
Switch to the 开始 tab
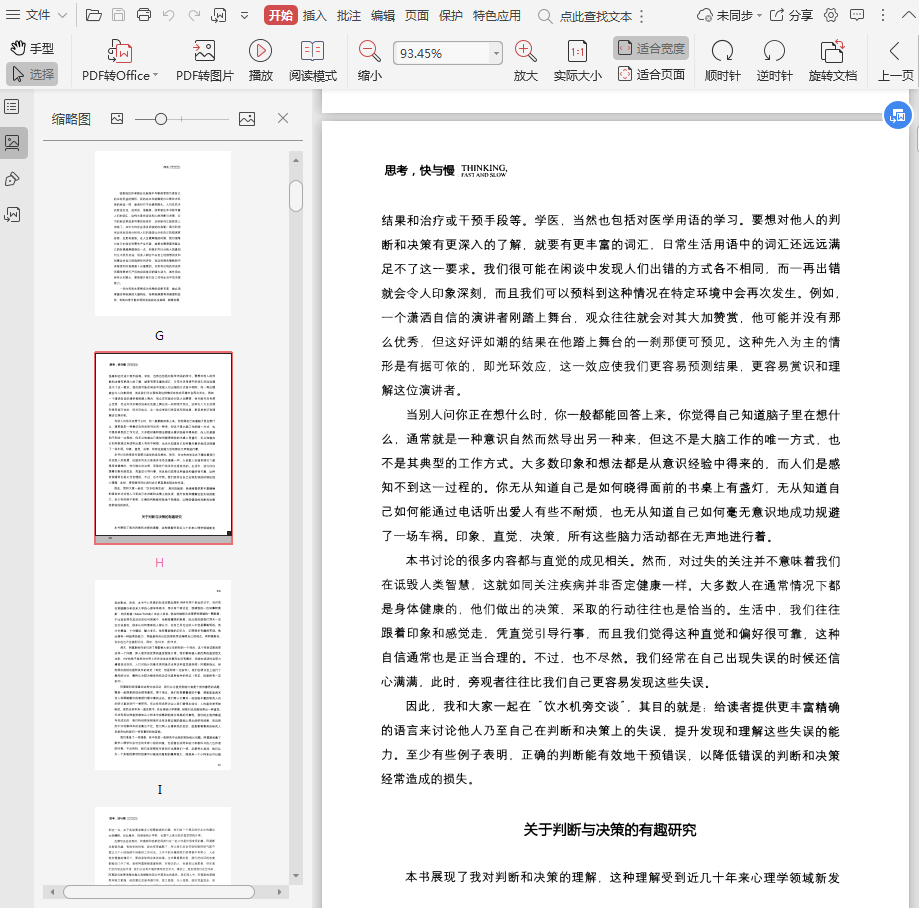pos(281,16)
